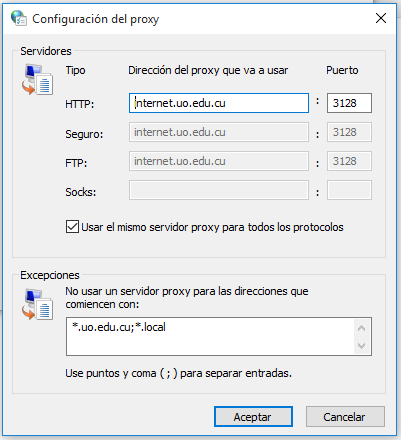Click the FTP port field
This screenshot has width=401, height=440.
click(x=349, y=161)
